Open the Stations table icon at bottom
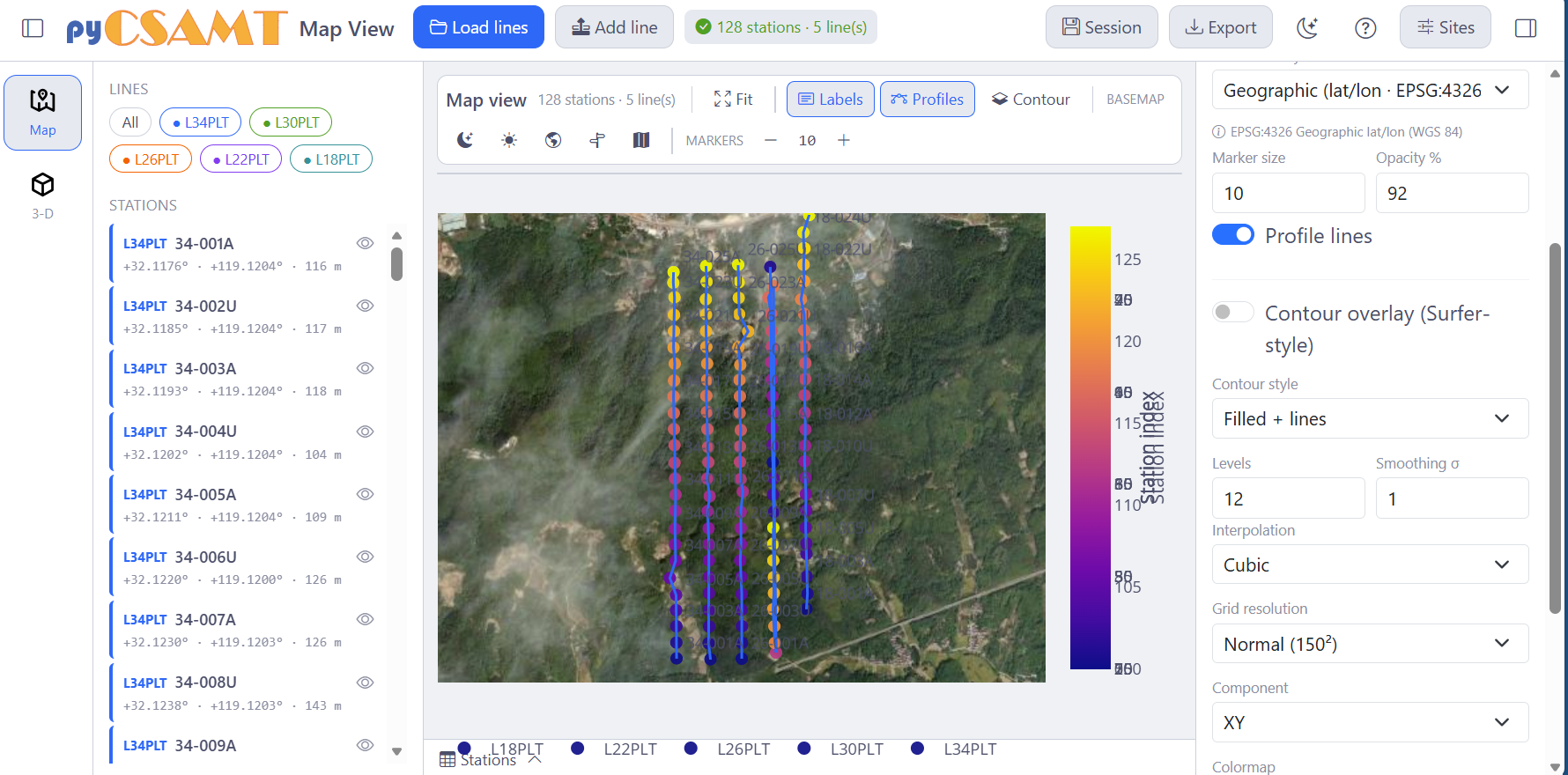The image size is (1568, 775). 447,759
